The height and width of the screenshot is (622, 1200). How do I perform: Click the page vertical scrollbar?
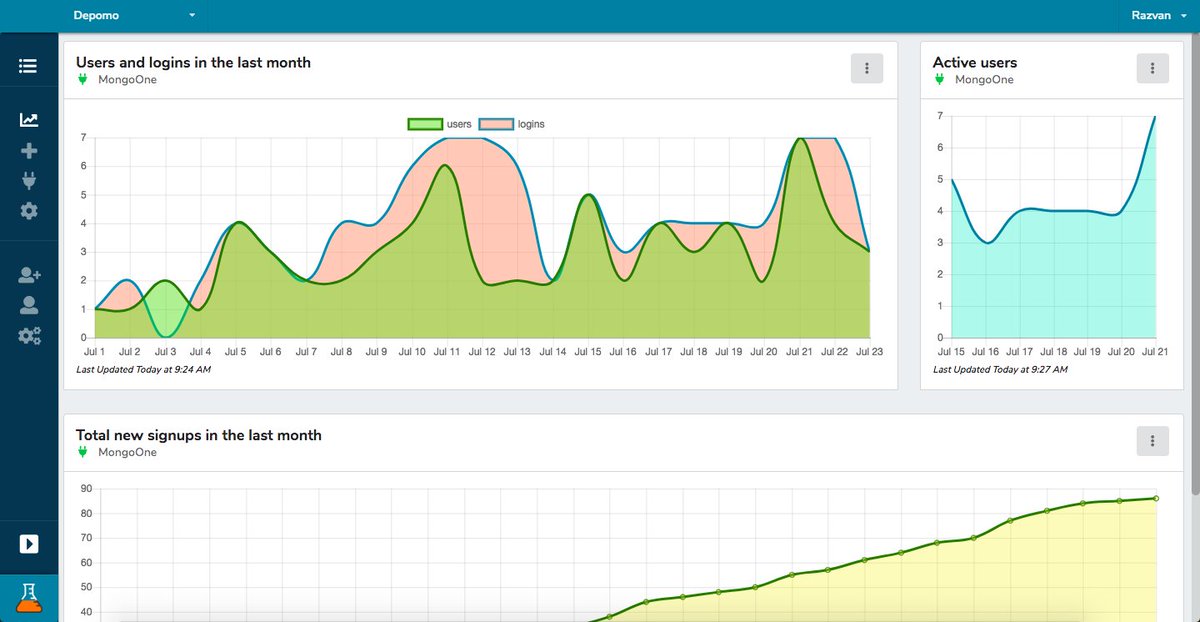(1195, 263)
